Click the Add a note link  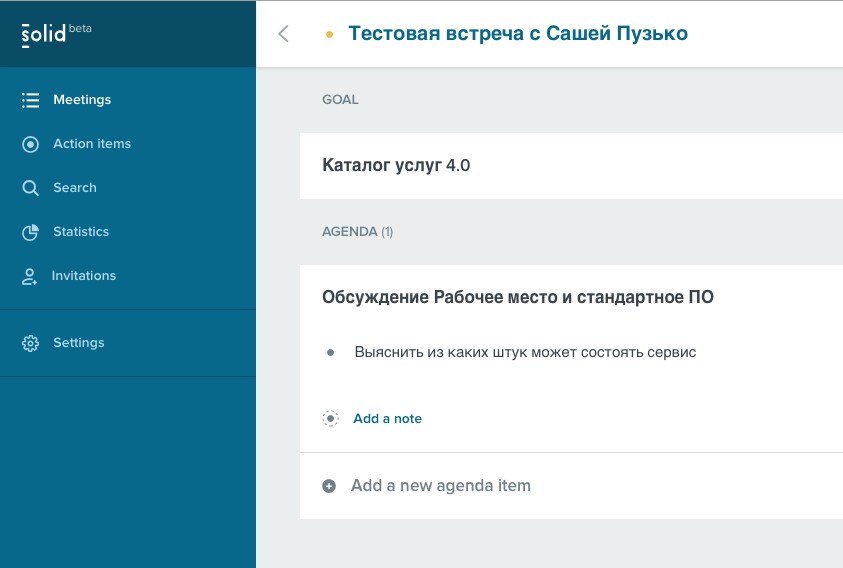point(388,418)
